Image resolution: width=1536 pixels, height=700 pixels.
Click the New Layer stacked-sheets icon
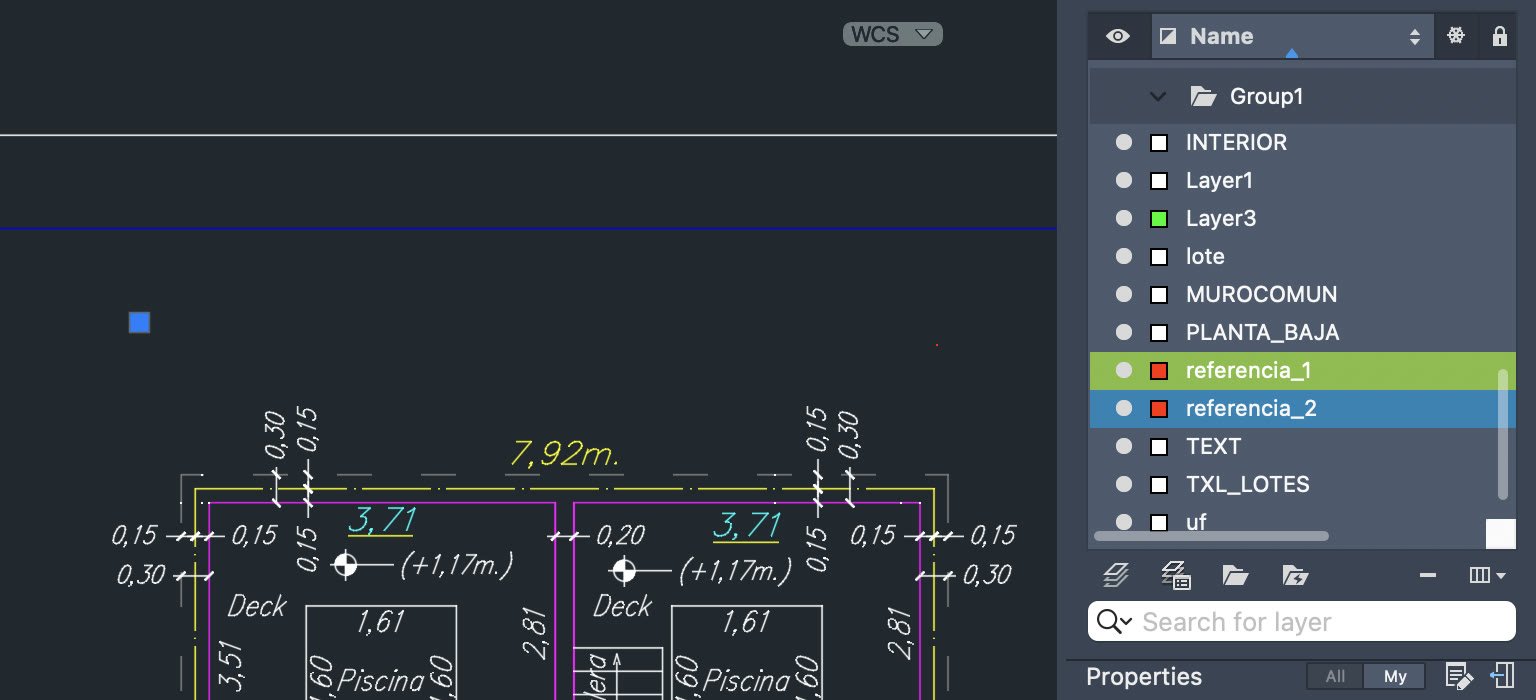1117,575
